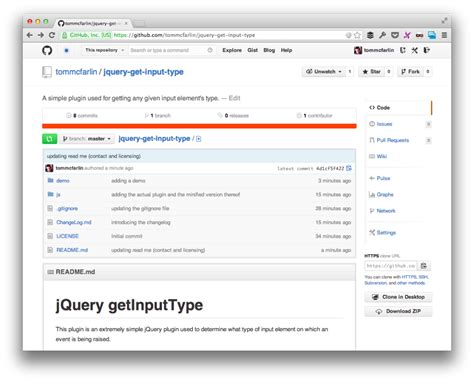Open the Wiki in sidebar
Image resolution: width=474 pixels, height=382 pixels.
[x=378, y=156]
